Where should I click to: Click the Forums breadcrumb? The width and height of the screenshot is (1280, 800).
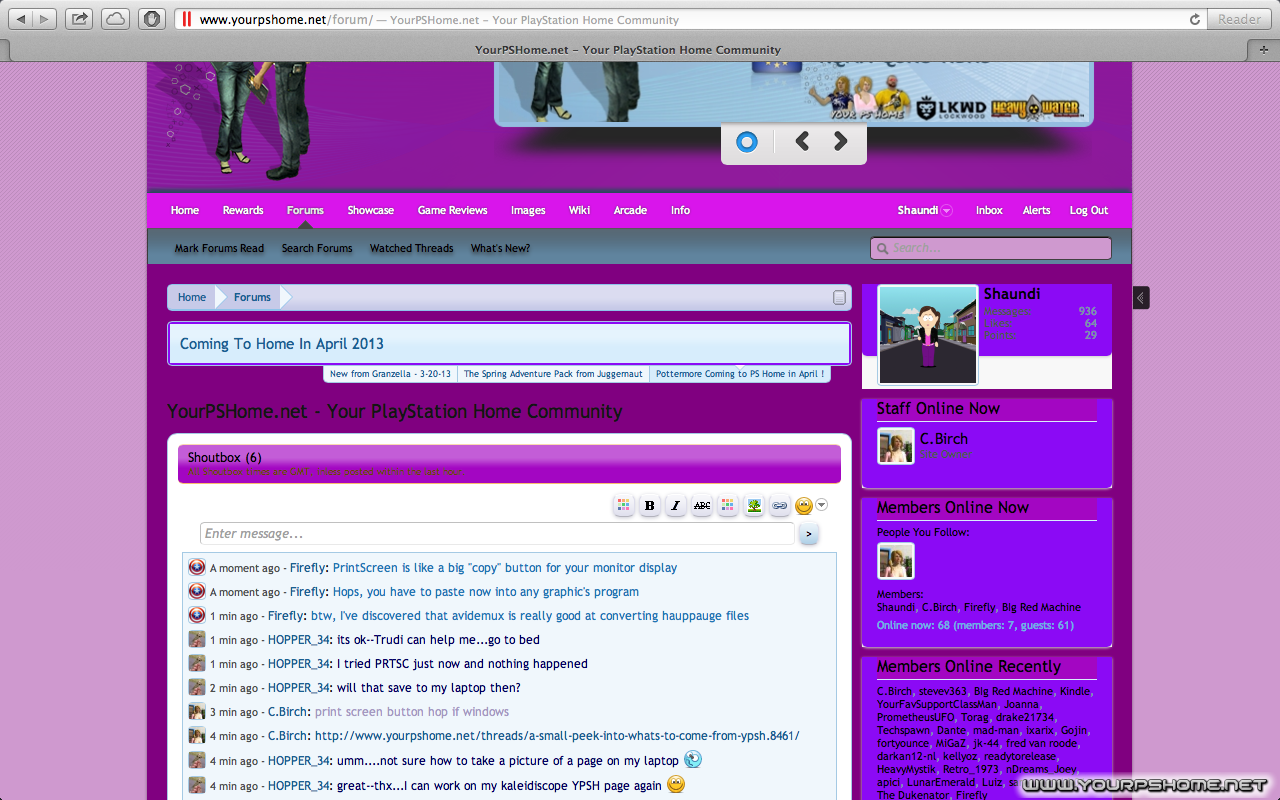(252, 297)
